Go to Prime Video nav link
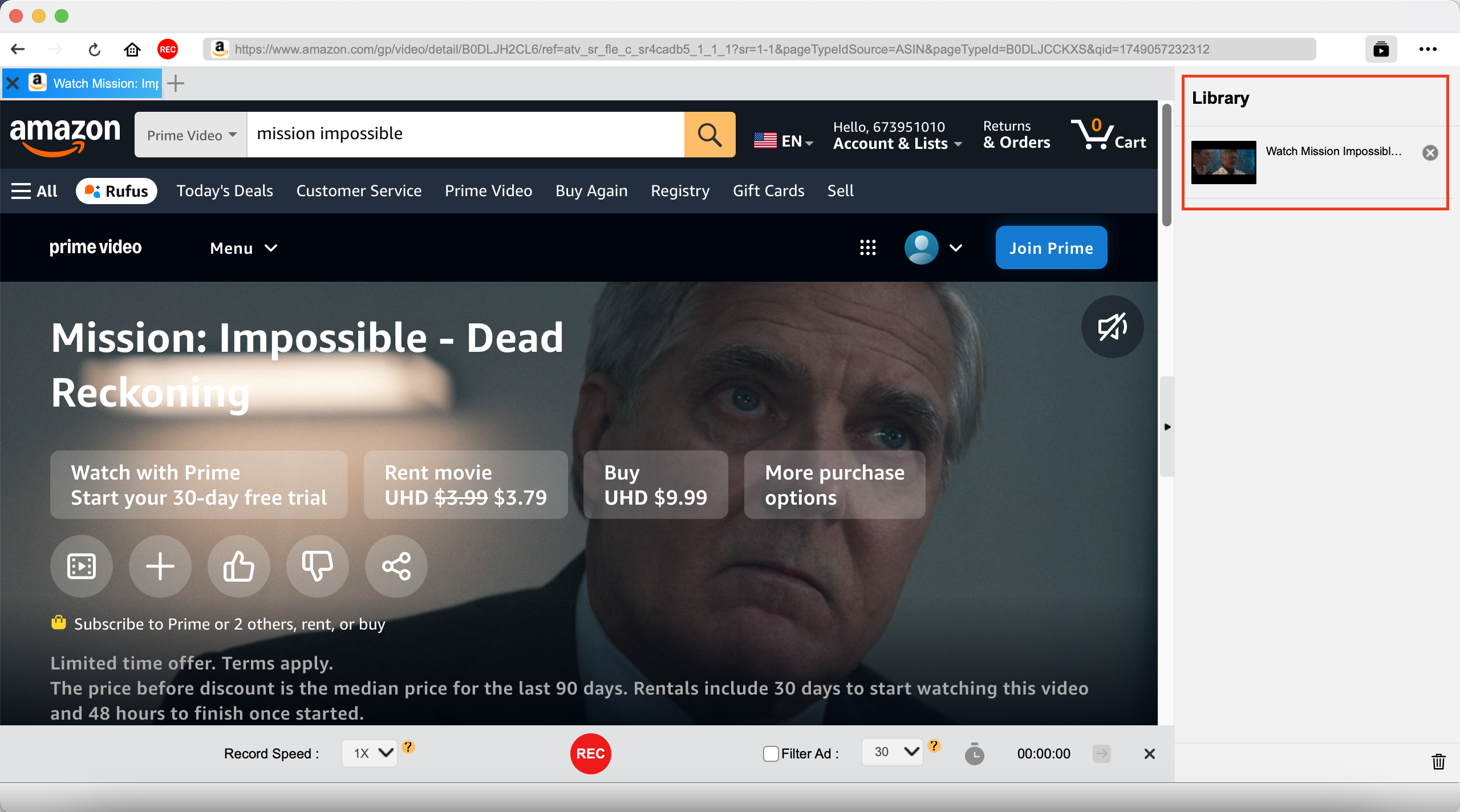 (x=489, y=191)
